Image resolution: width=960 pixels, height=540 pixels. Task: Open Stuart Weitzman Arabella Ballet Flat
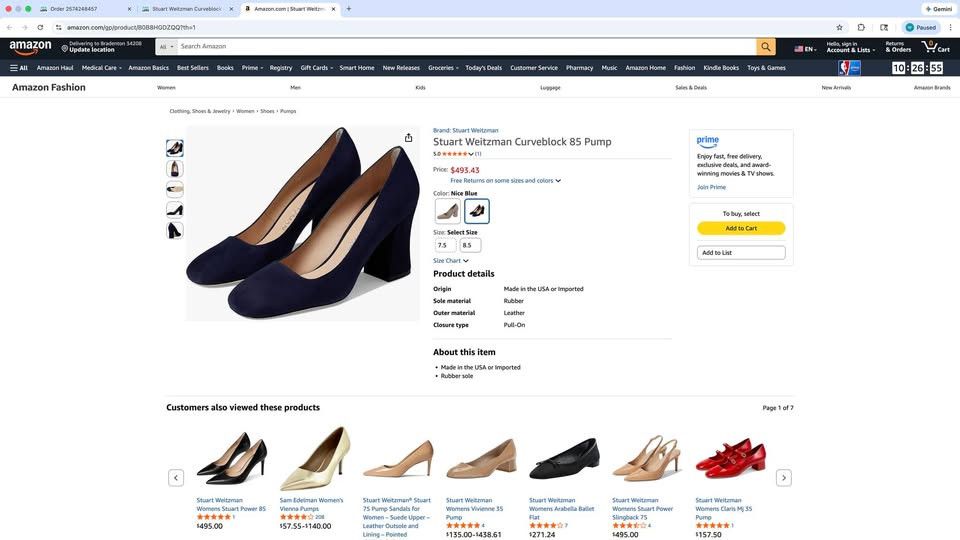(x=561, y=509)
